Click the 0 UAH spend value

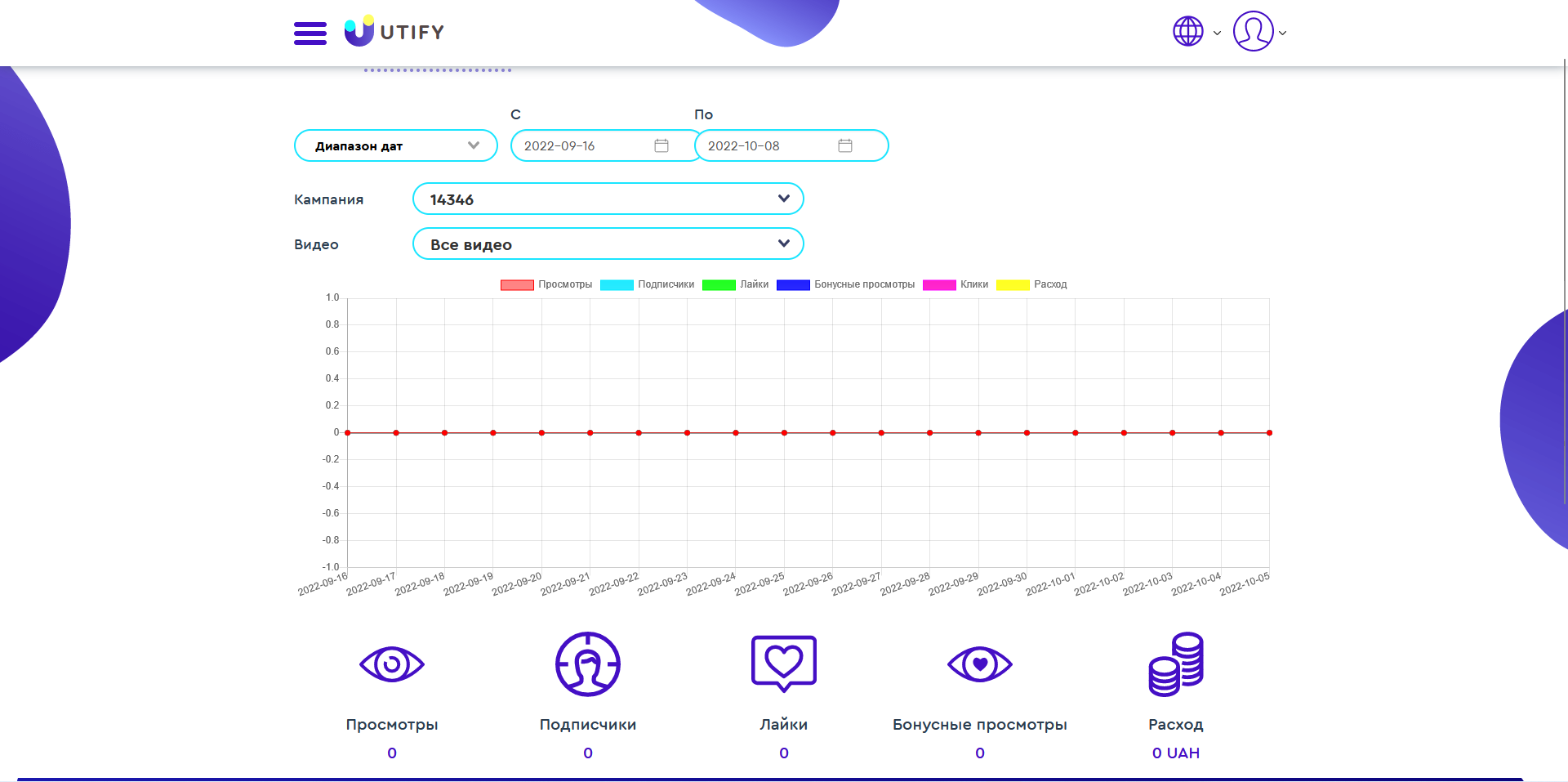[1176, 753]
